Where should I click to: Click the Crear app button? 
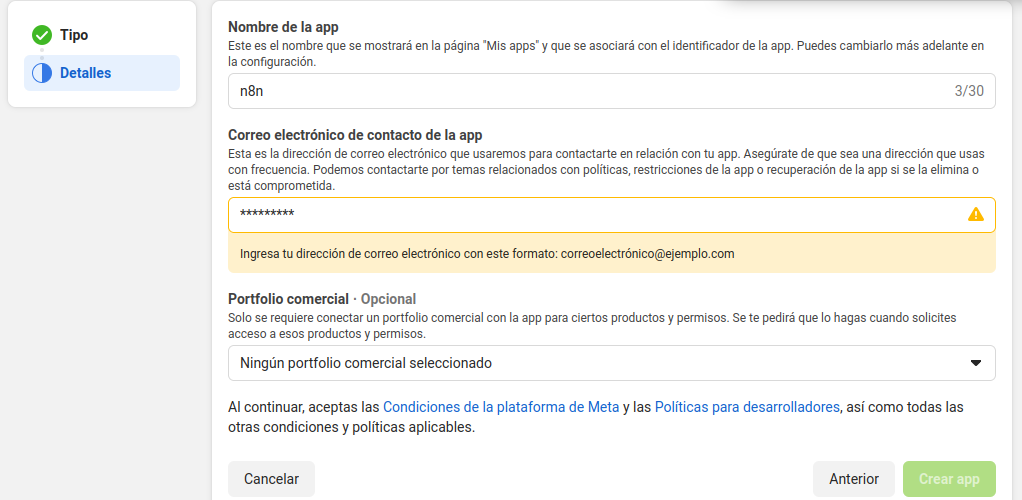pyautogui.click(x=949, y=479)
